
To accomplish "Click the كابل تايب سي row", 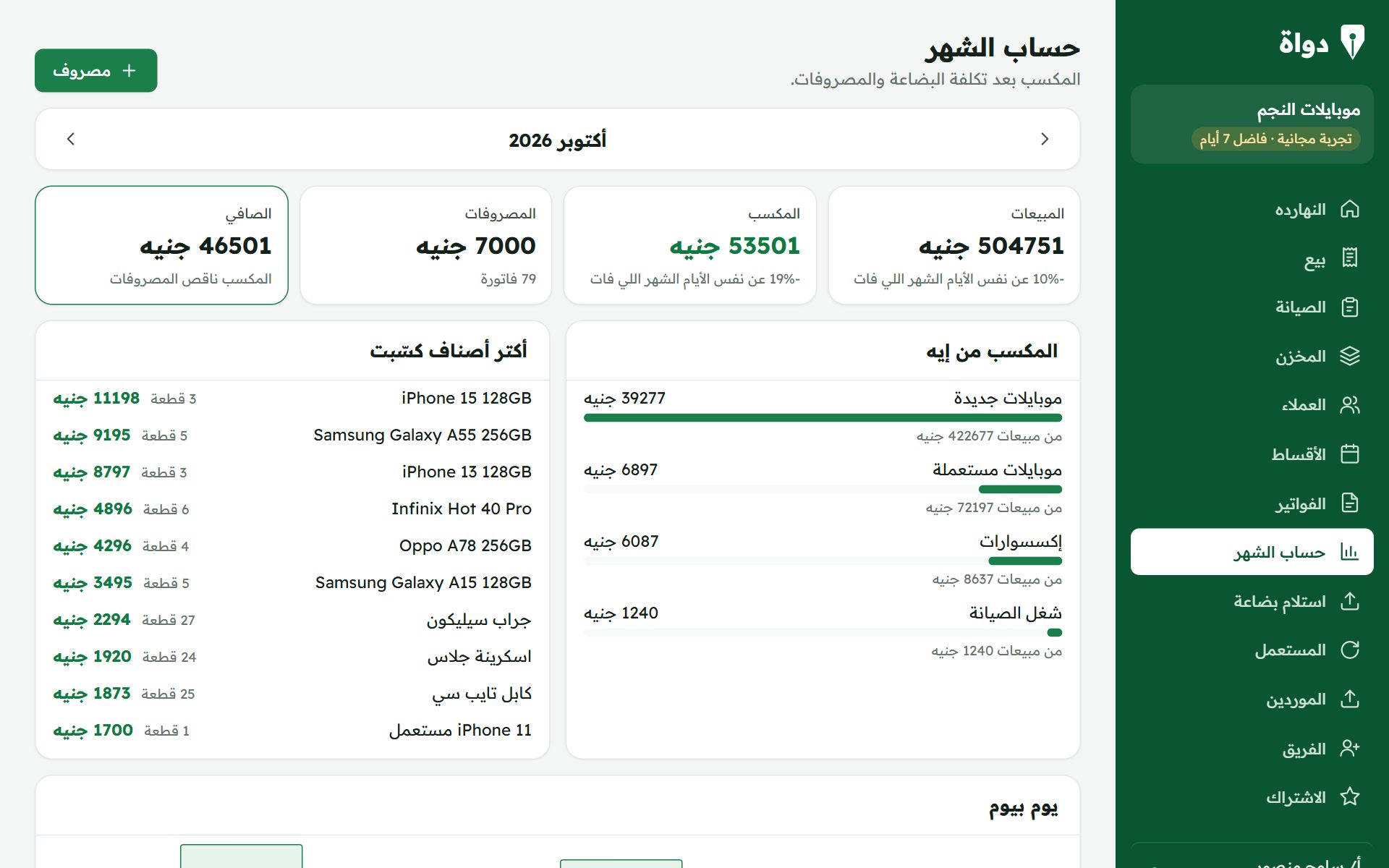I will 292,694.
